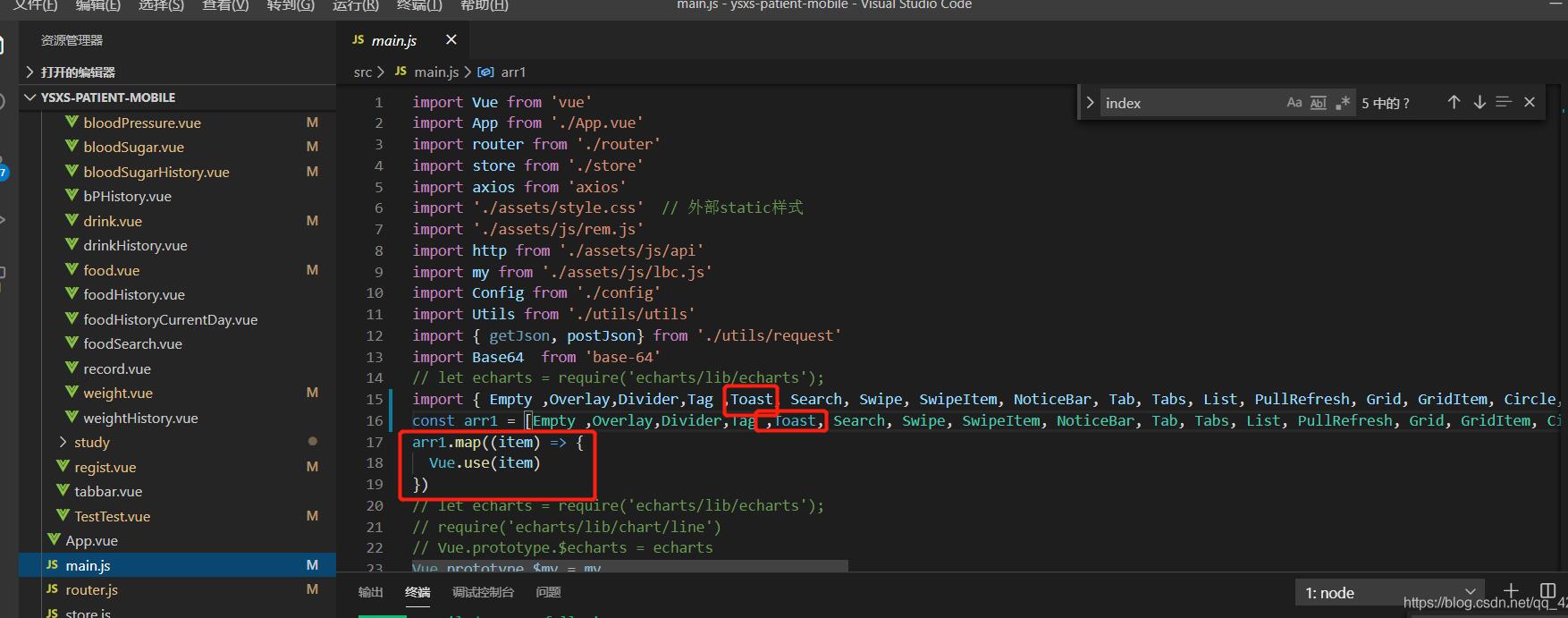Click Find in Selection icon

tap(1504, 103)
